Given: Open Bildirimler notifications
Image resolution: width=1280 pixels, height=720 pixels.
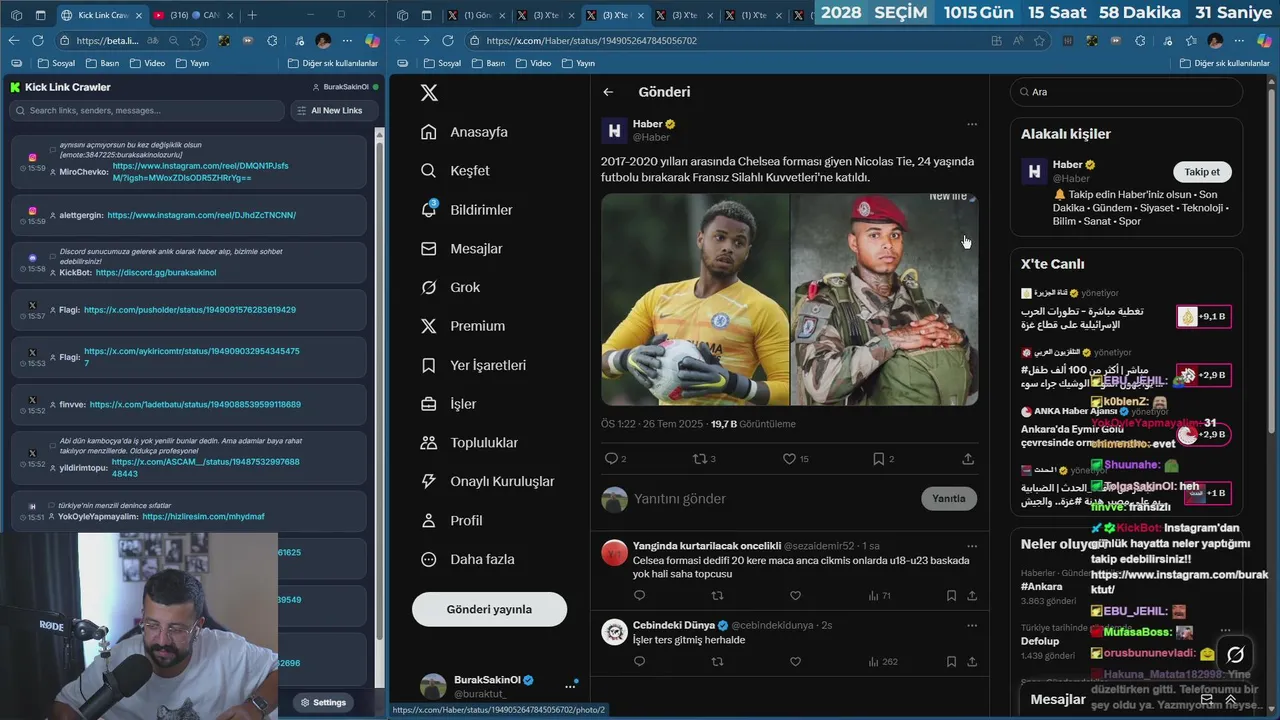Looking at the screenshot, I should pyautogui.click(x=481, y=210).
